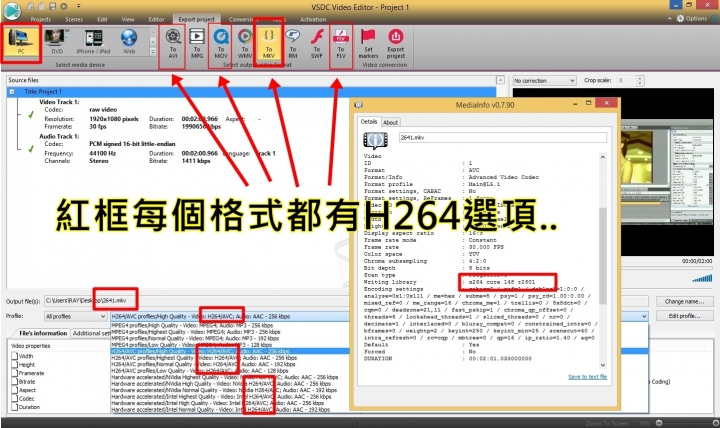Click the Export project ribbon icon

(x=395, y=44)
